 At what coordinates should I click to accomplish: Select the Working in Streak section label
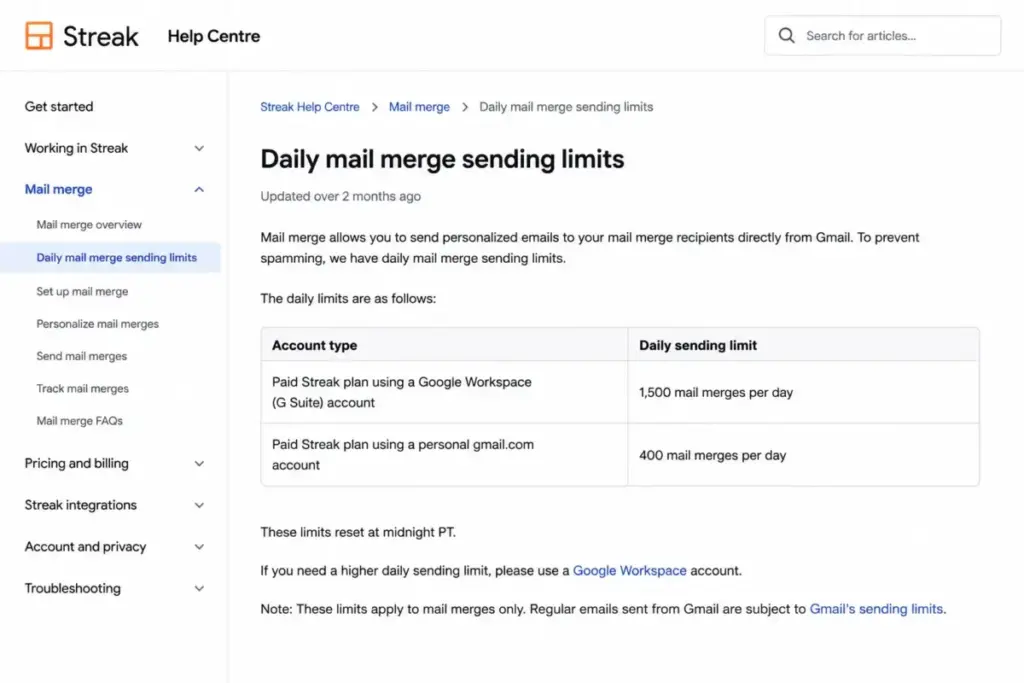tap(76, 148)
